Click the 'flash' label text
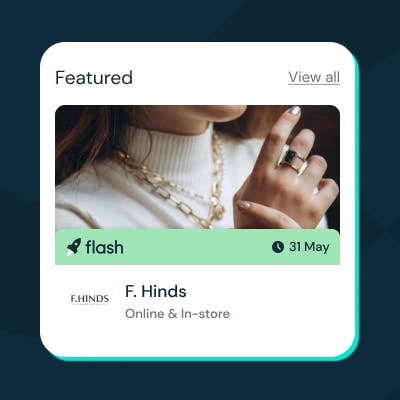This screenshot has height=400, width=400. (x=104, y=247)
